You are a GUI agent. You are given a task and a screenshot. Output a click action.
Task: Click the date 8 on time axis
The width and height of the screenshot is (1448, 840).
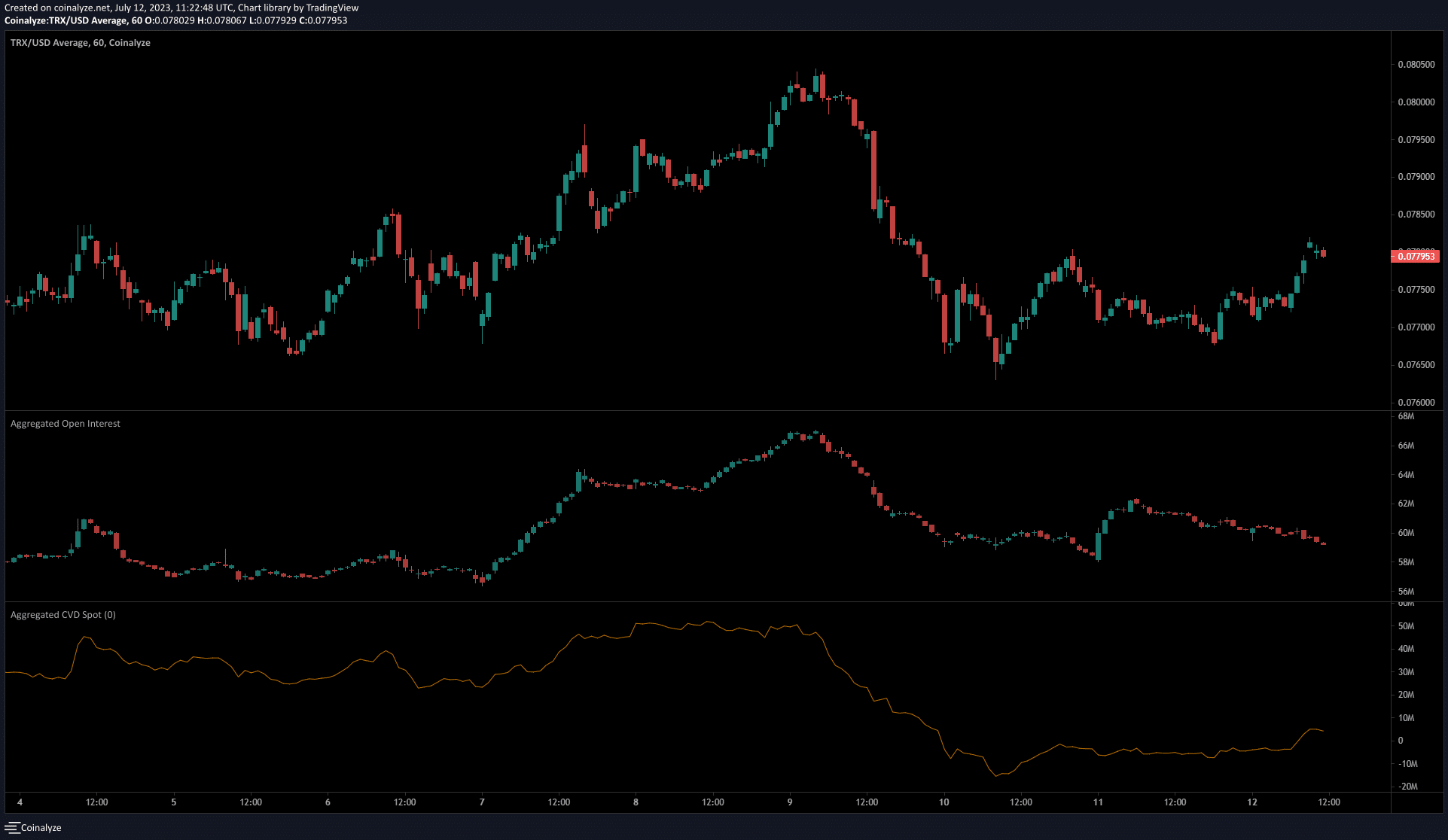pyautogui.click(x=636, y=802)
